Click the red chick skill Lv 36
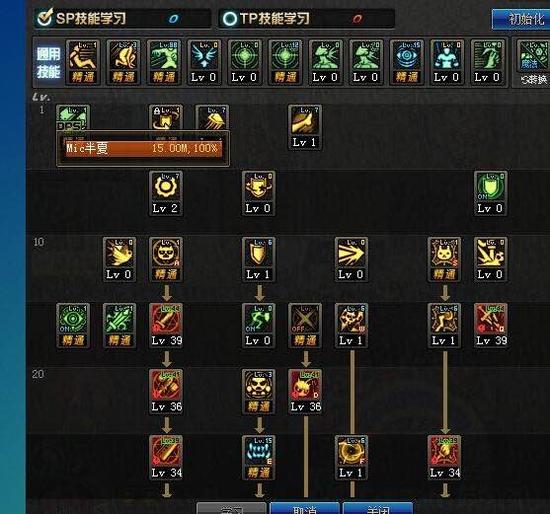This screenshot has width=550, height=514. coord(305,391)
